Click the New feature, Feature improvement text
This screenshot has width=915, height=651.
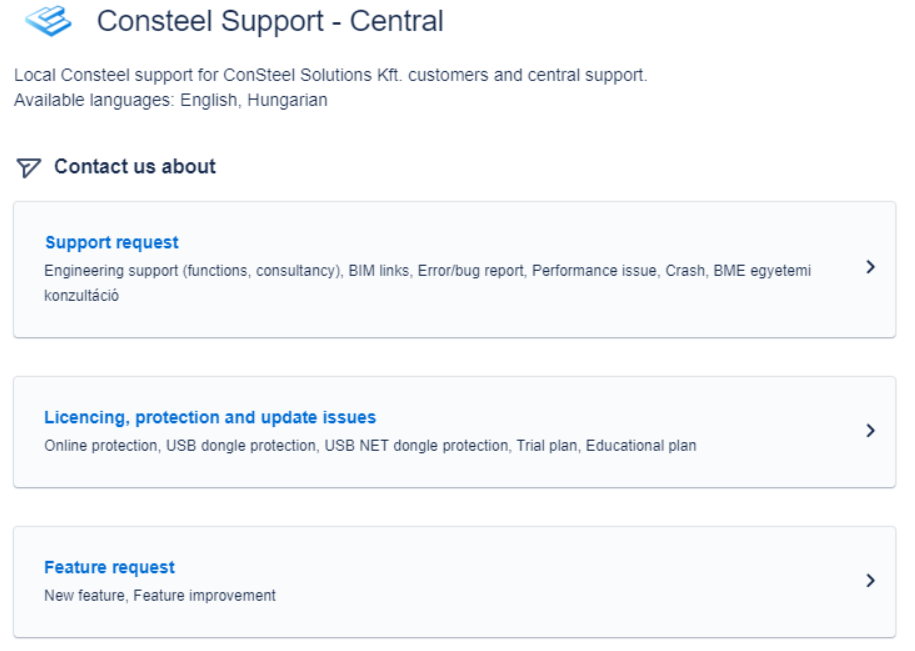tap(160, 596)
